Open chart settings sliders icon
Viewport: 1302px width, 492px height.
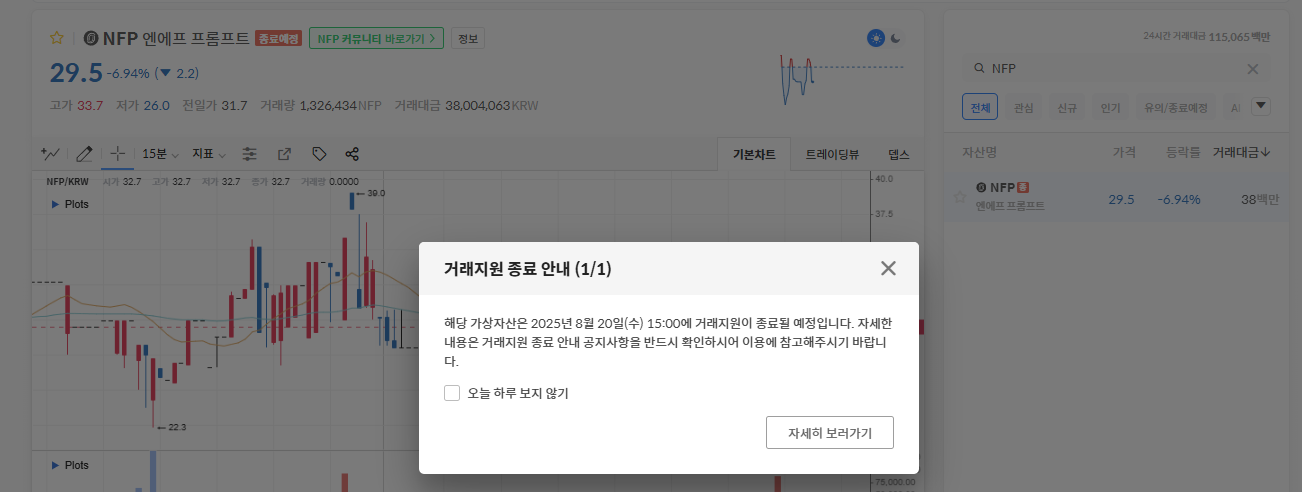(250, 154)
